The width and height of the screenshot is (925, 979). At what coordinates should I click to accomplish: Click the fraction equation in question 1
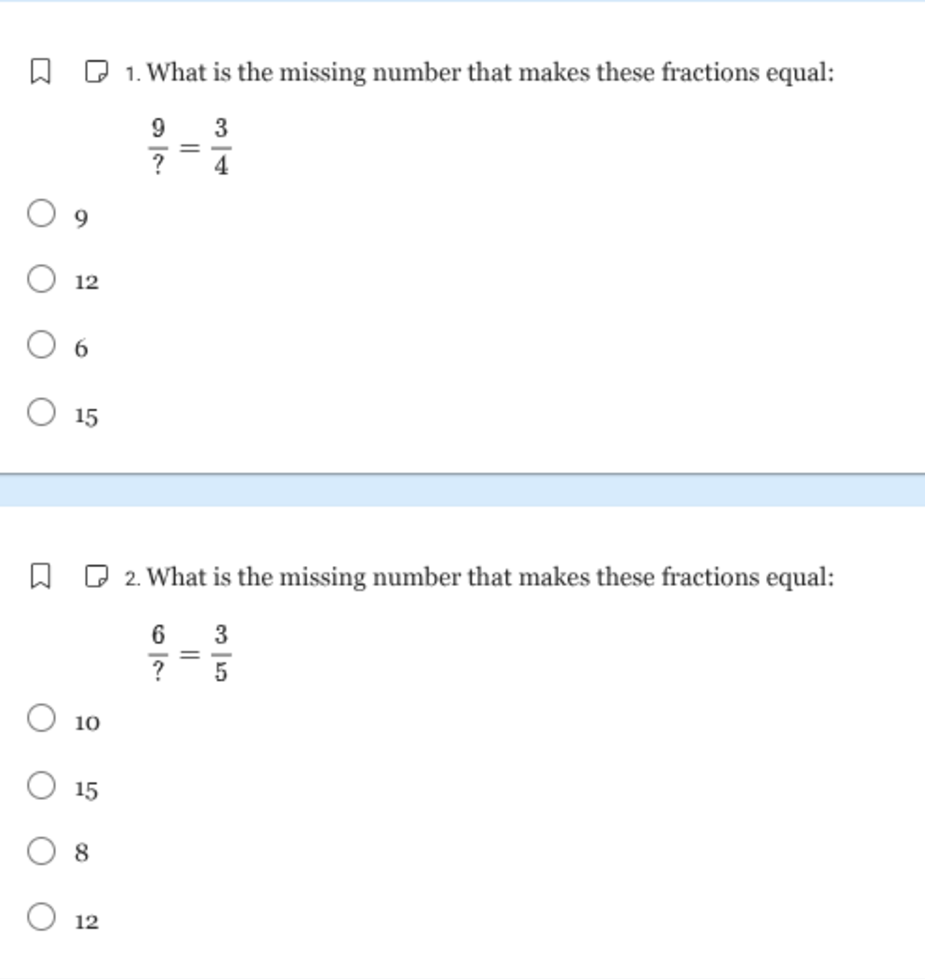[x=189, y=143]
